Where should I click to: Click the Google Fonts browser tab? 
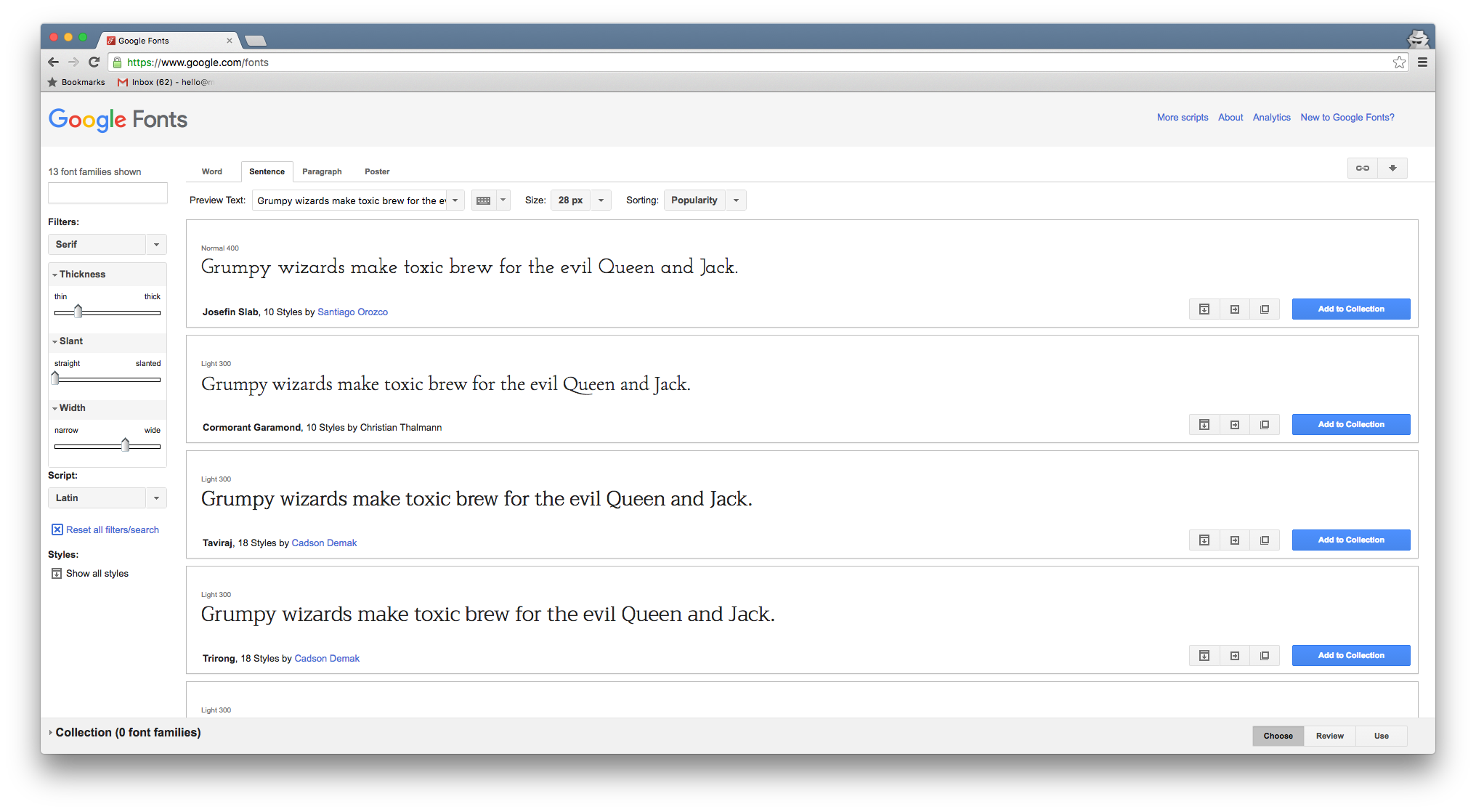click(x=169, y=41)
